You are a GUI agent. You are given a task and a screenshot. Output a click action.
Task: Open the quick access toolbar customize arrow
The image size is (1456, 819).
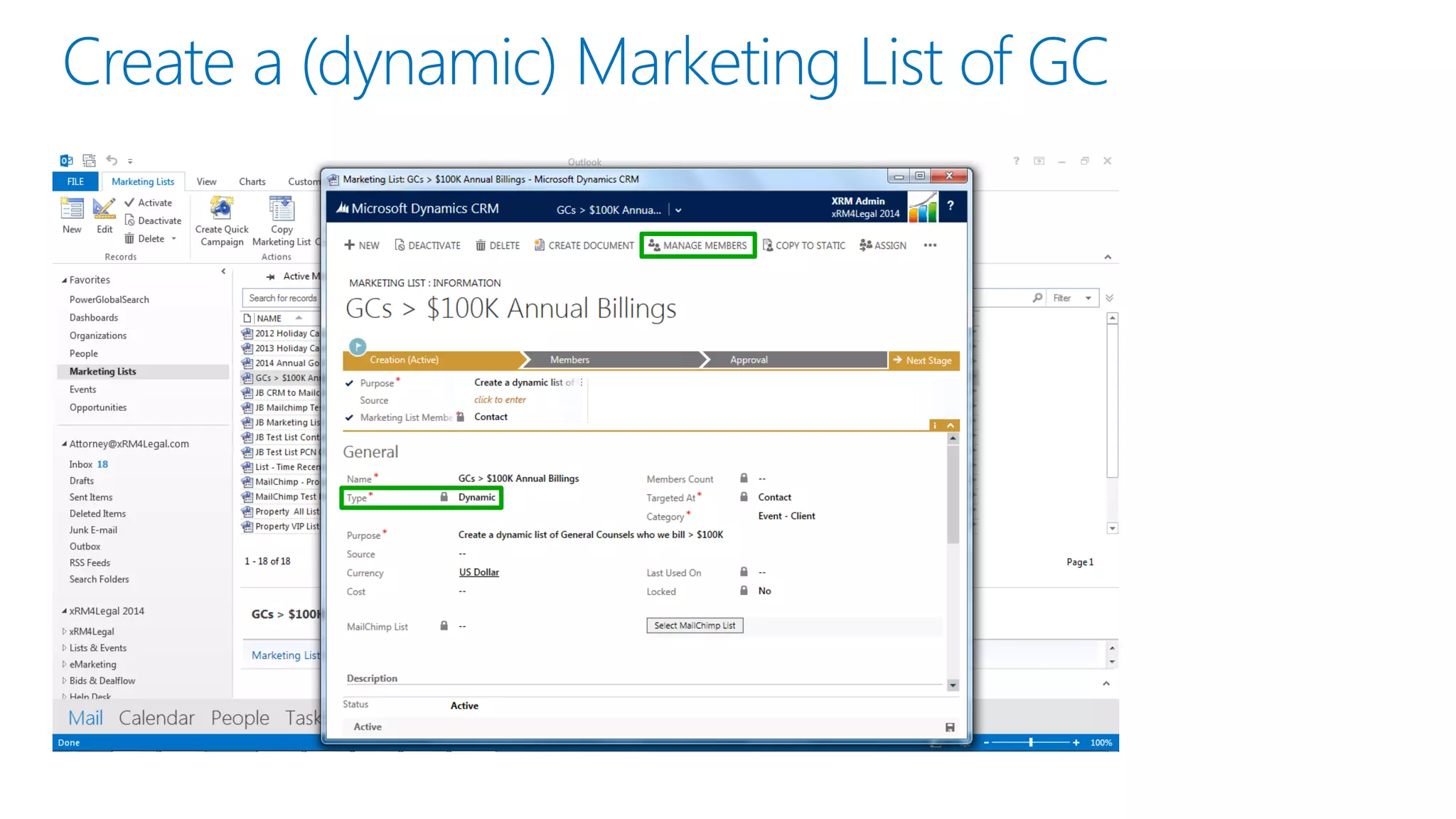click(130, 161)
